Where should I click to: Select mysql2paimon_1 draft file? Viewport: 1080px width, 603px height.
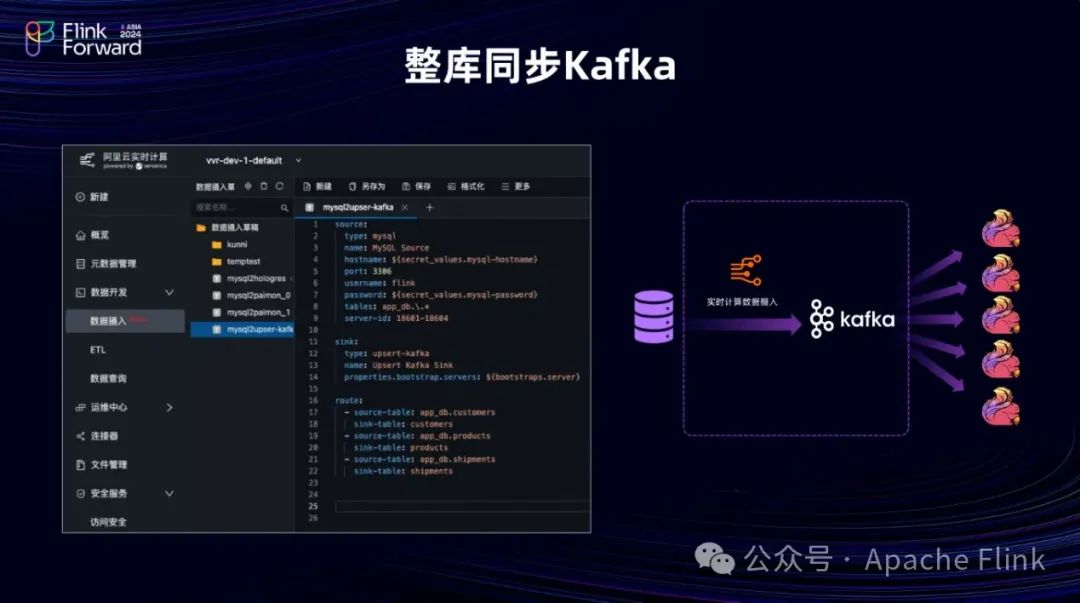258,312
